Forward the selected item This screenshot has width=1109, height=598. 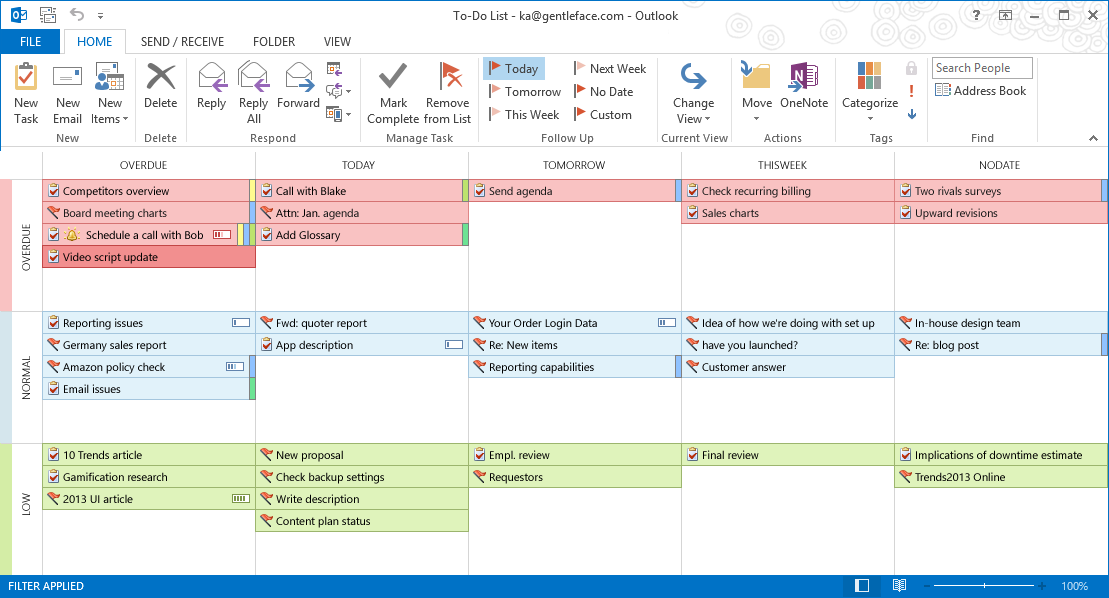(298, 86)
